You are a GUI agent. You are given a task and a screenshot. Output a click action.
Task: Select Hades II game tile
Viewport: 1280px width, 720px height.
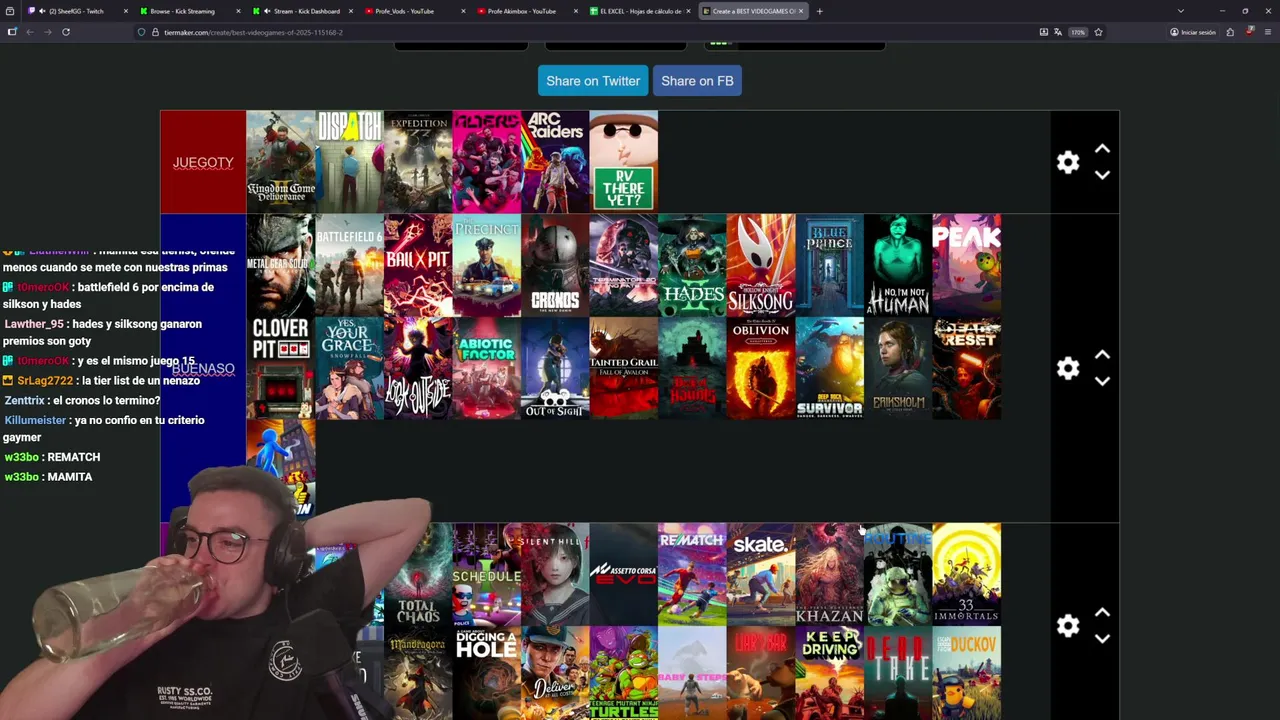coord(692,265)
